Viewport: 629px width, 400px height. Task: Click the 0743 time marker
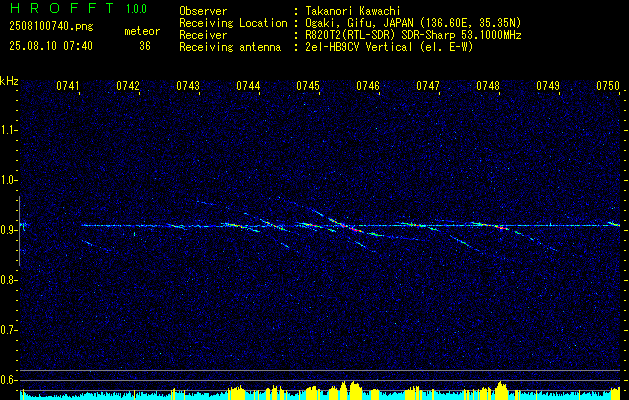[188, 85]
